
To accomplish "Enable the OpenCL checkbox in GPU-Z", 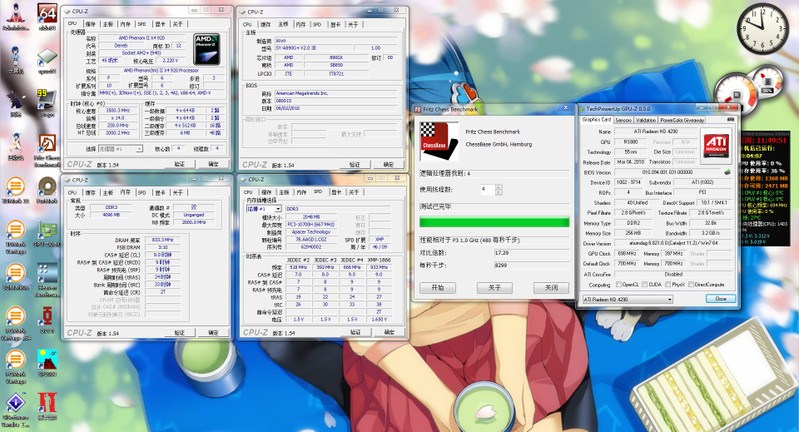I will pyautogui.click(x=619, y=284).
